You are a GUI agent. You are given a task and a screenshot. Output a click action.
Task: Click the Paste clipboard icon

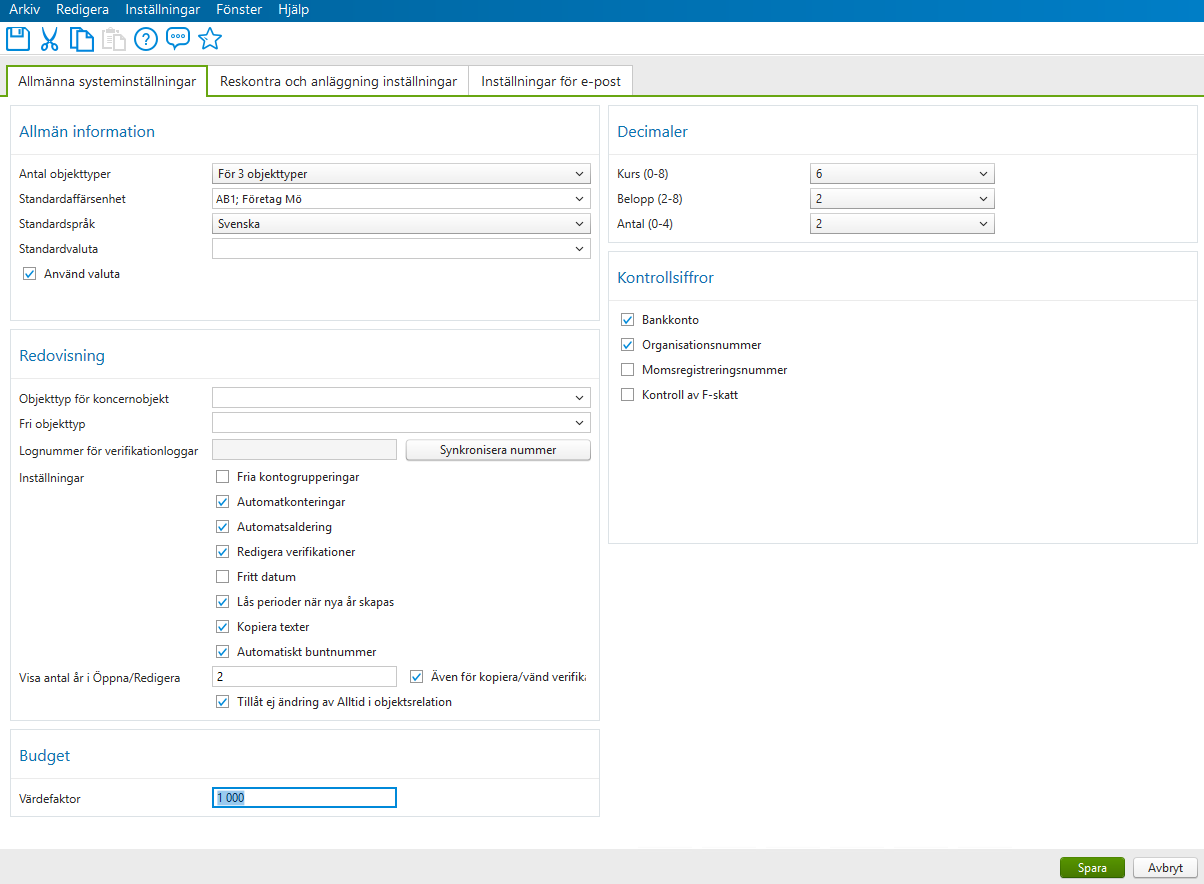[113, 38]
